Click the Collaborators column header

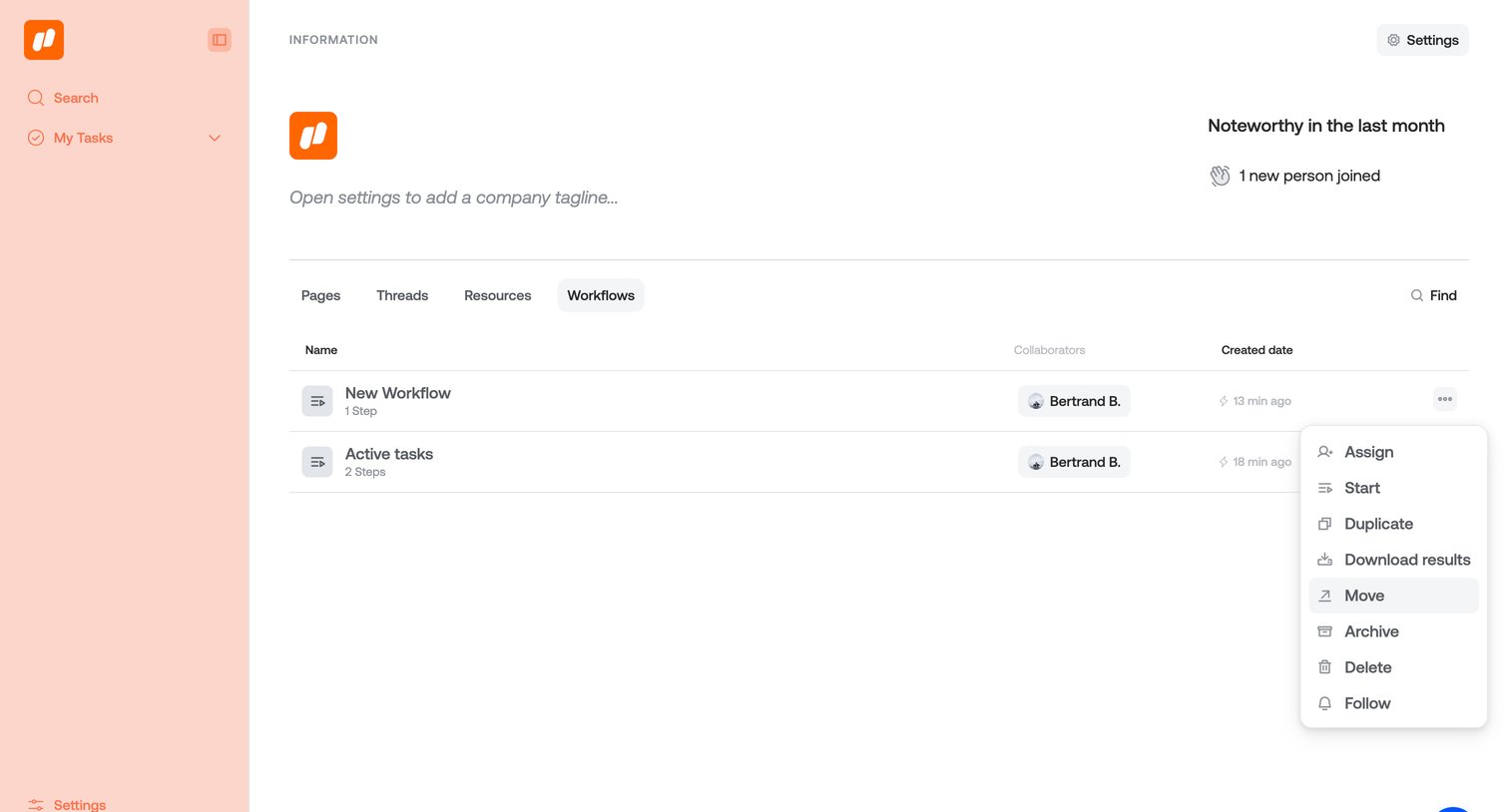1049,350
